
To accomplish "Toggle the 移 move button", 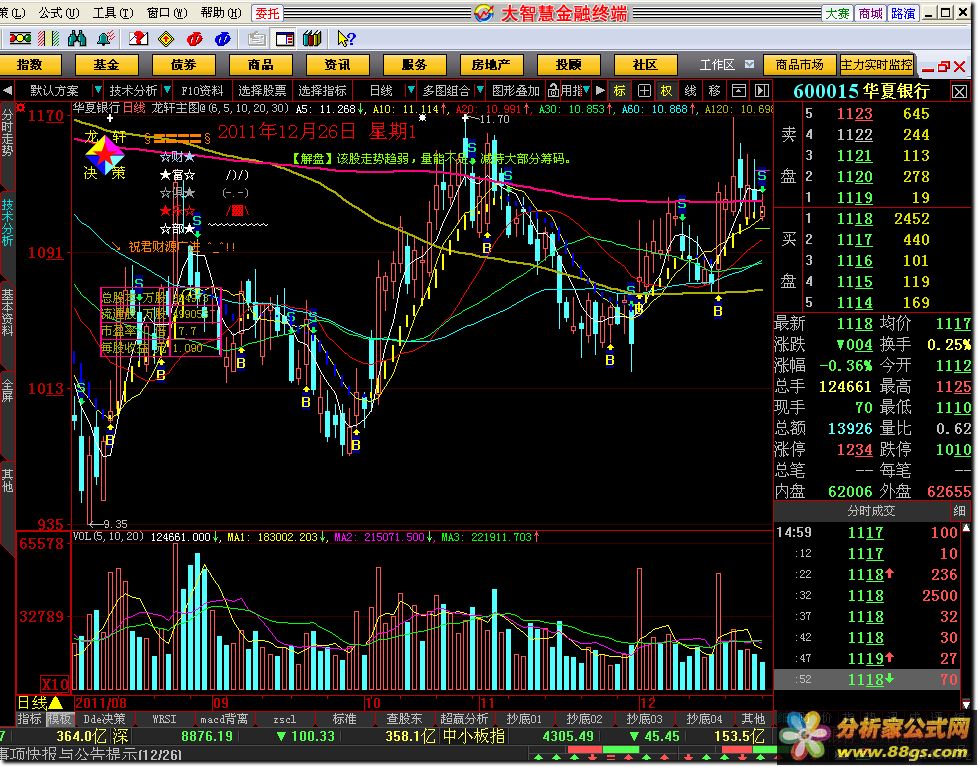I will tap(714, 91).
